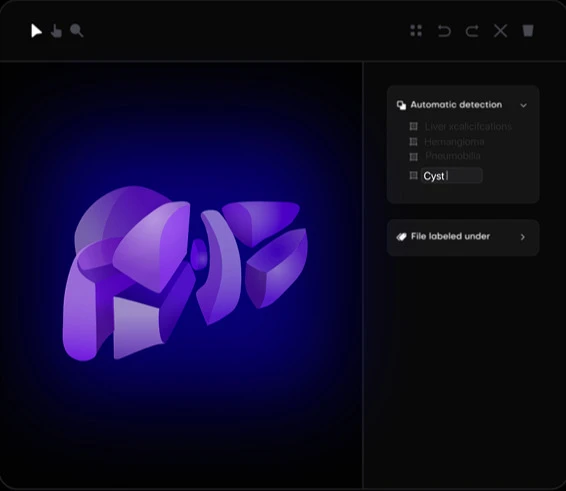Select the Pneumobilia label text
This screenshot has width=566, height=491.
click(453, 156)
